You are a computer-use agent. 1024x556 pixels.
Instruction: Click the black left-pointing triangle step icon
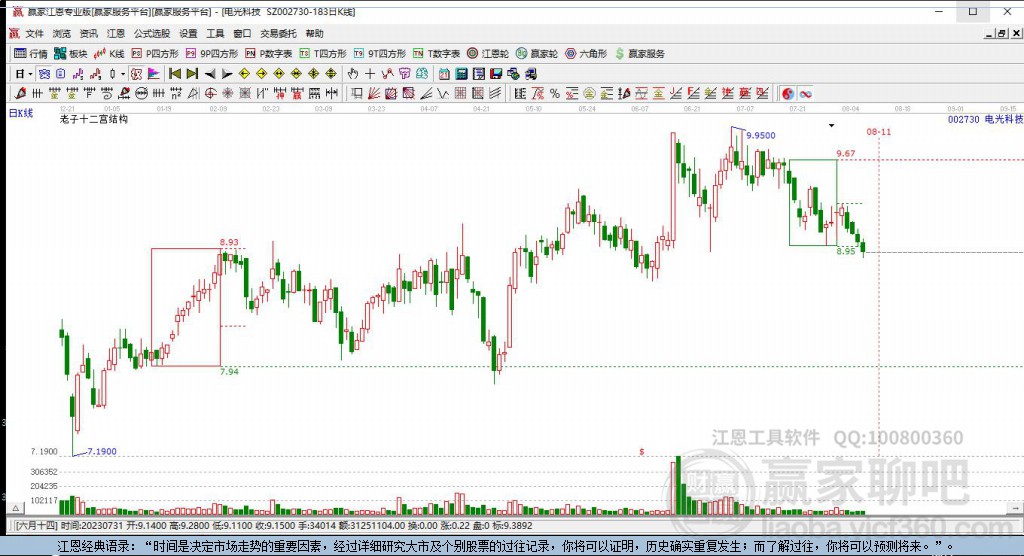[210, 74]
